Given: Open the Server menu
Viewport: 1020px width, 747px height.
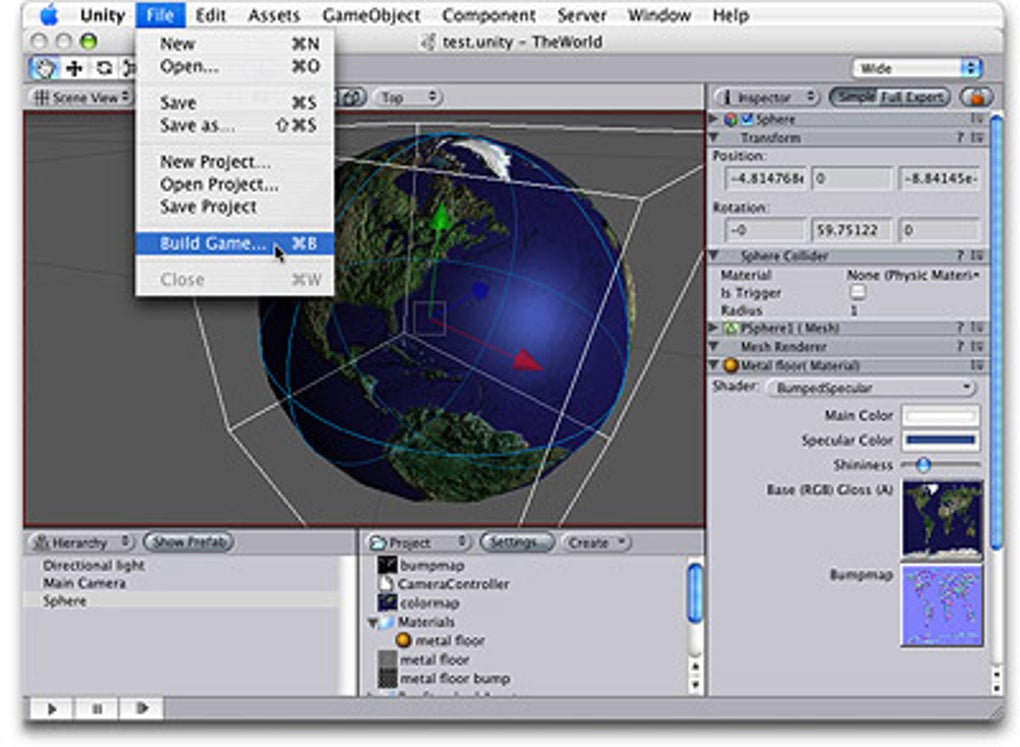Looking at the screenshot, I should pyautogui.click(x=582, y=15).
